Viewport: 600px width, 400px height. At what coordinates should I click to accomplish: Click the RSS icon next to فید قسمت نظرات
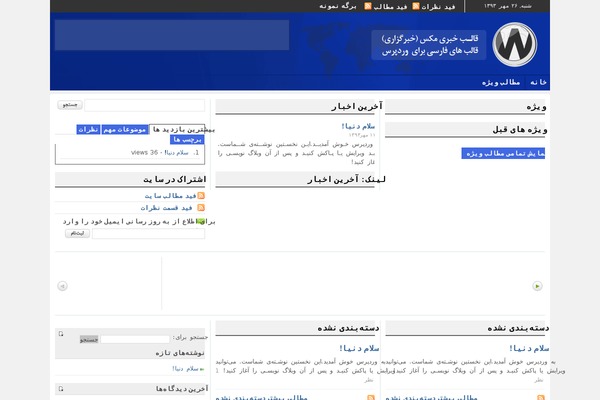(x=201, y=207)
